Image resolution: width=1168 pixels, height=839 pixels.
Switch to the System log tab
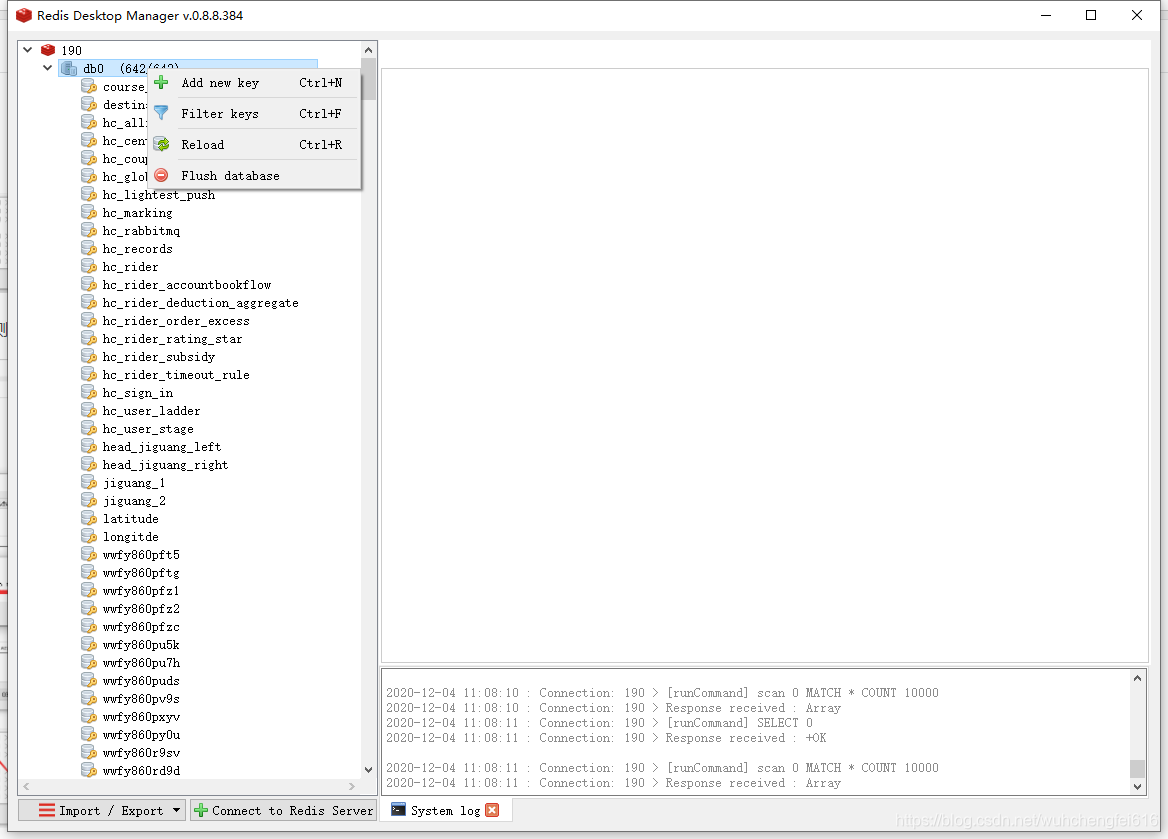[x=445, y=810]
